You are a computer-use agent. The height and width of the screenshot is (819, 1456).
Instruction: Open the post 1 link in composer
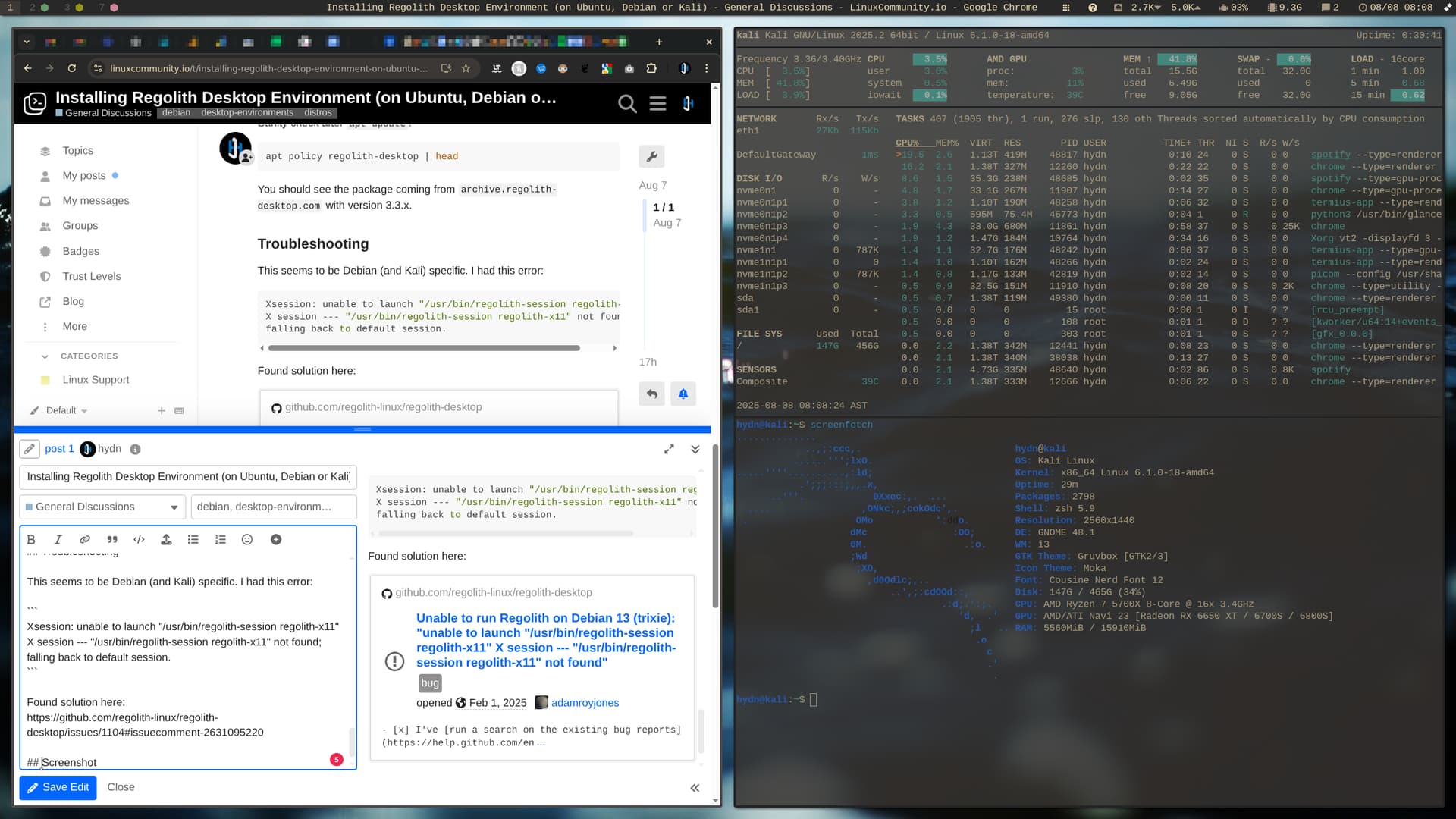click(x=59, y=449)
